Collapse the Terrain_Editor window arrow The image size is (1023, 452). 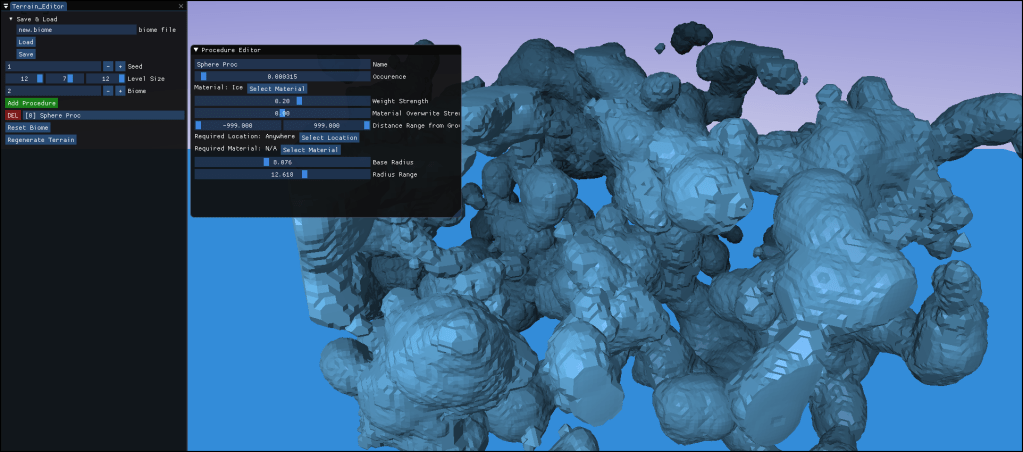coord(5,6)
